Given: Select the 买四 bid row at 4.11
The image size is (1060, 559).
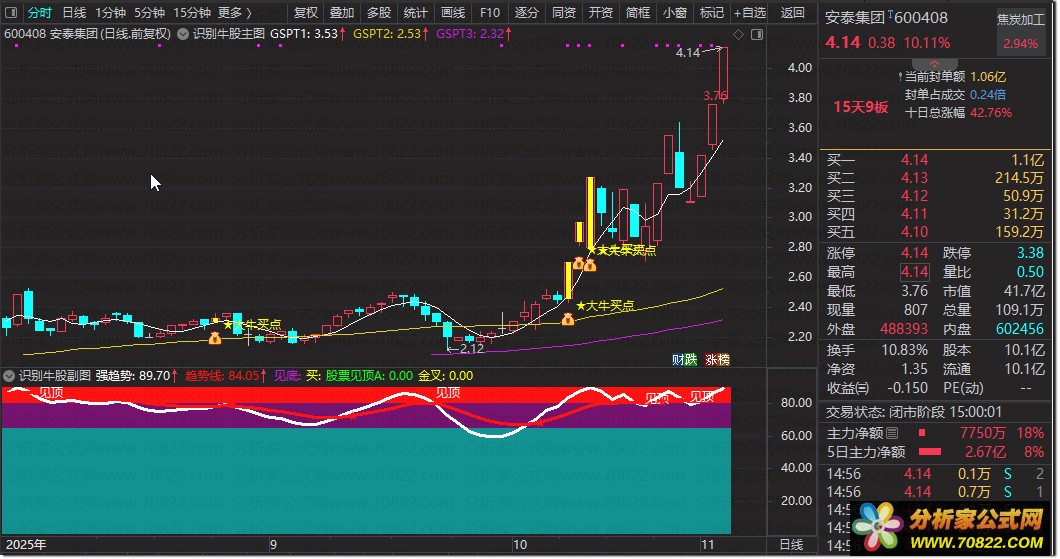Looking at the screenshot, I should [936, 214].
